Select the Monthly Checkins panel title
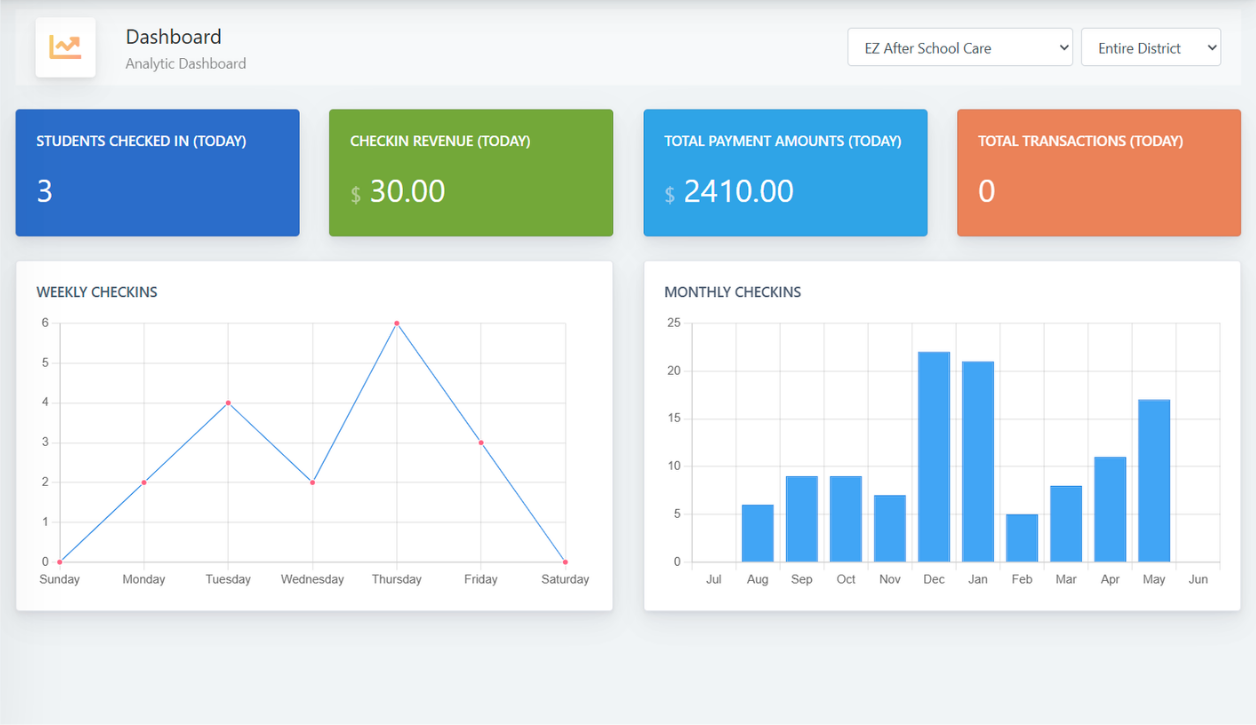The image size is (1256, 725). pyautogui.click(x=733, y=292)
